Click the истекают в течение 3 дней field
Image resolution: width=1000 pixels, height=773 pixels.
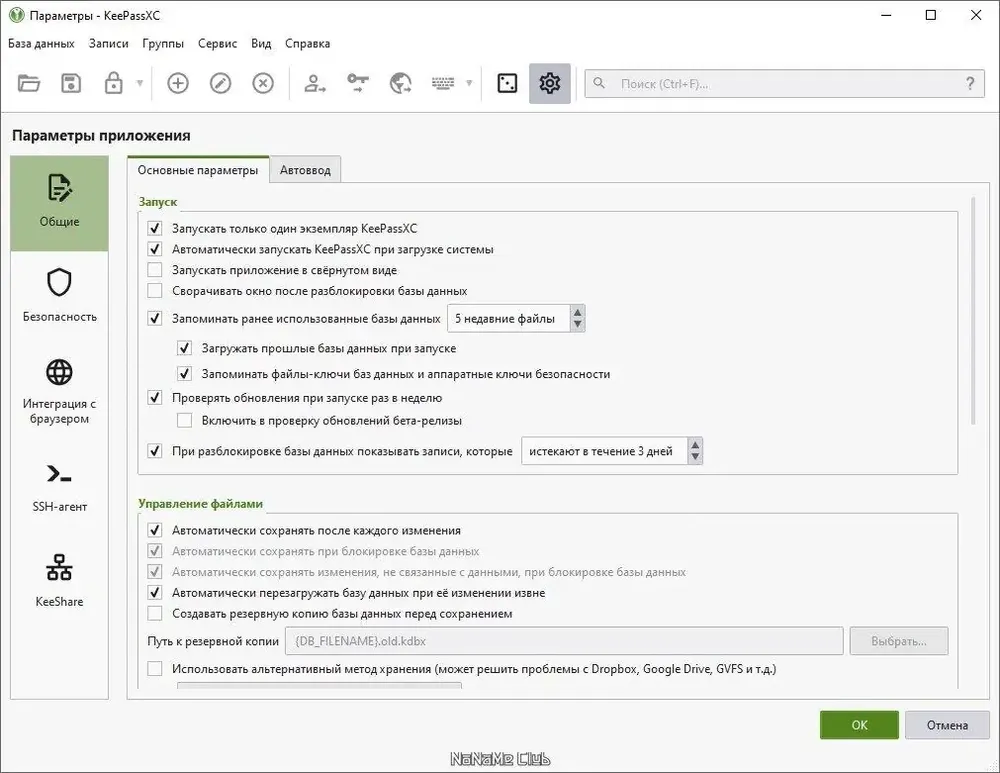click(x=605, y=451)
